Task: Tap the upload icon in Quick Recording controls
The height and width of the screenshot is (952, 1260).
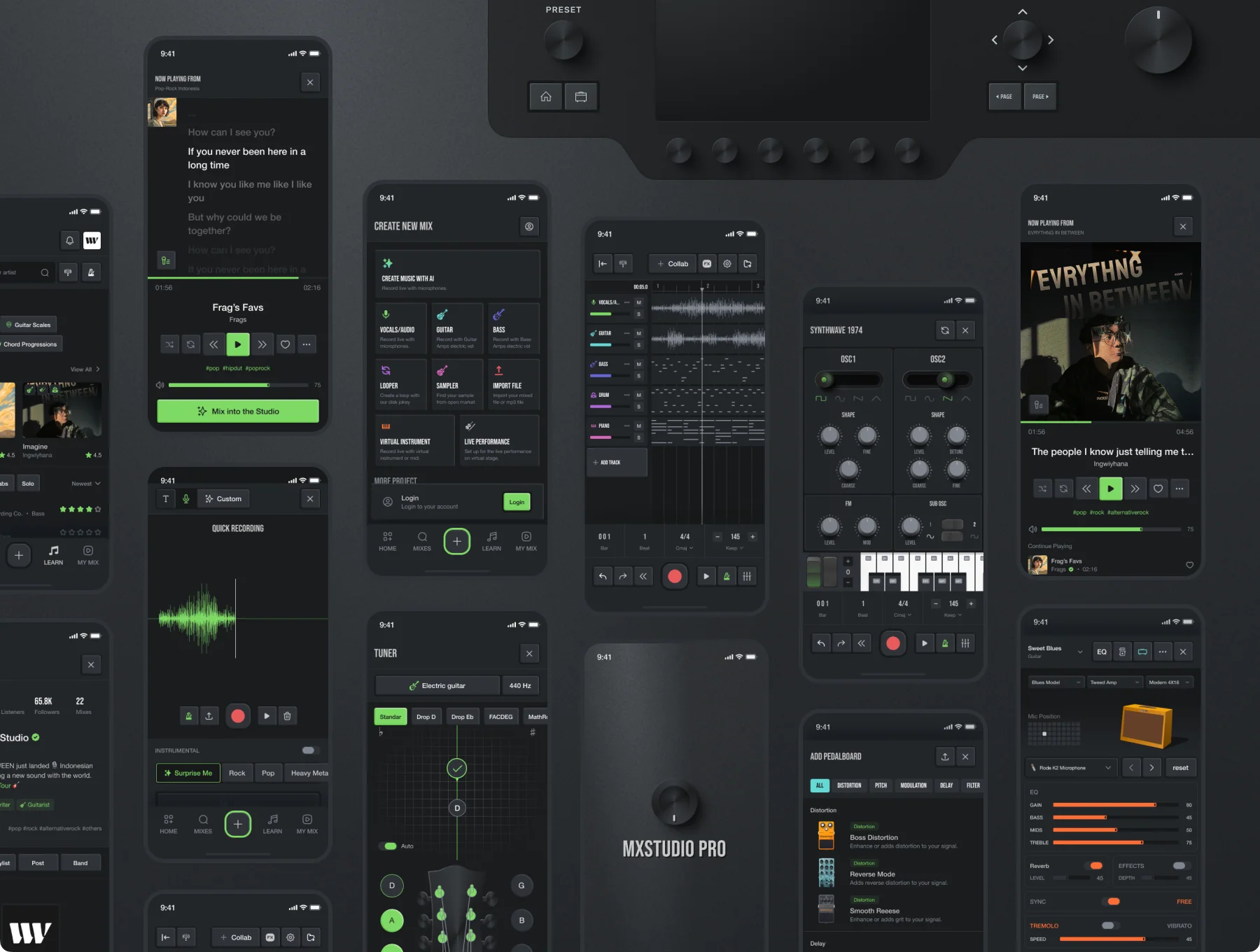Action: pyautogui.click(x=209, y=715)
